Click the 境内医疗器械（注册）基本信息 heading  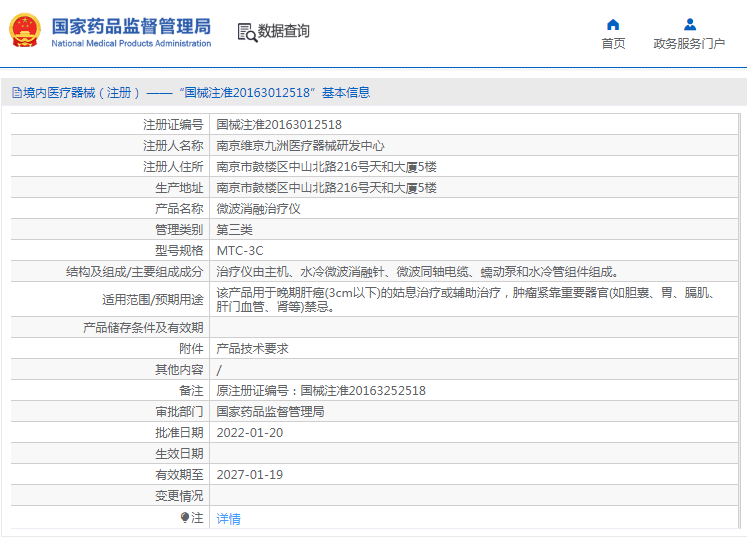[x=196, y=92]
